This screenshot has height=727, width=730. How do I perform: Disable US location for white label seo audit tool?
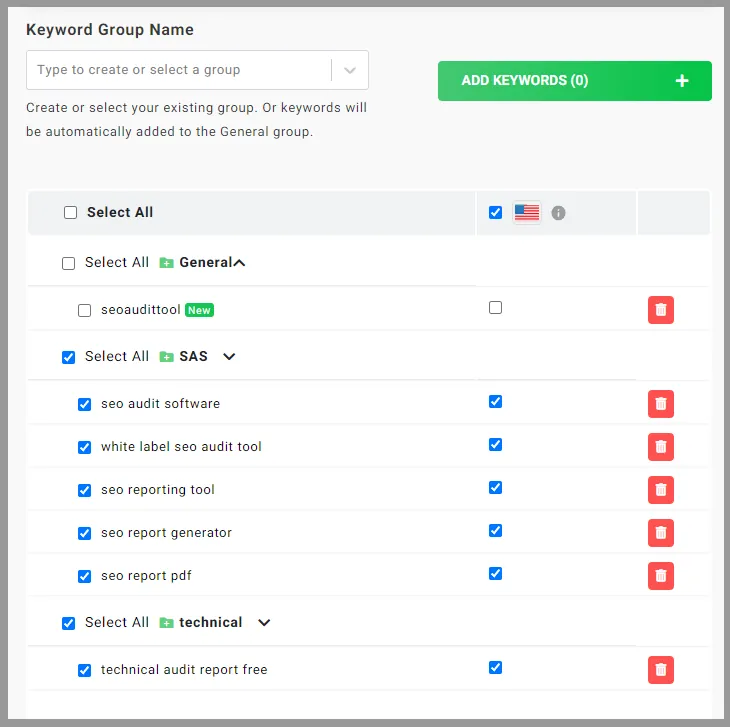tap(495, 444)
